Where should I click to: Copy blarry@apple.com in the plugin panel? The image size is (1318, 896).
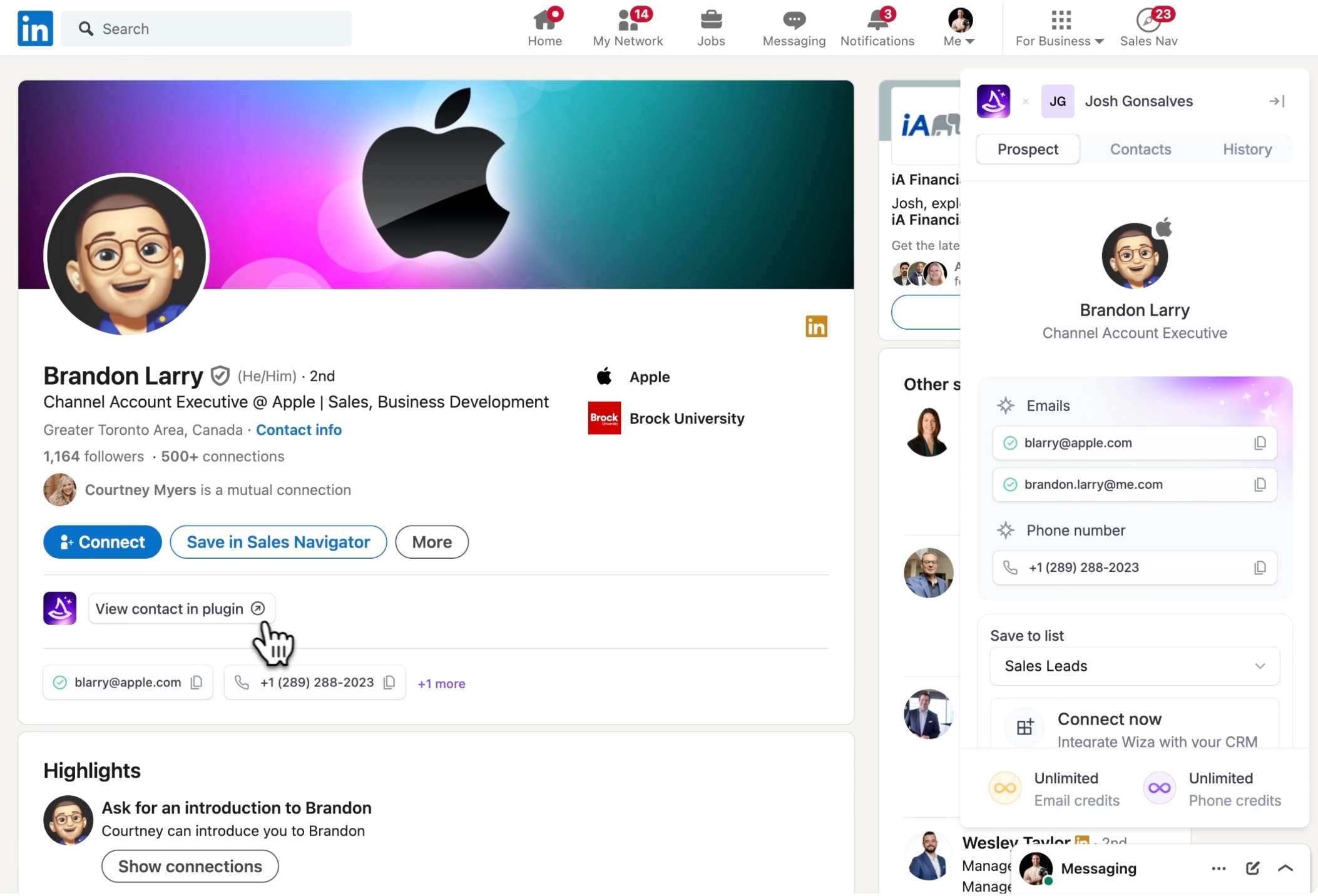[x=1260, y=443]
